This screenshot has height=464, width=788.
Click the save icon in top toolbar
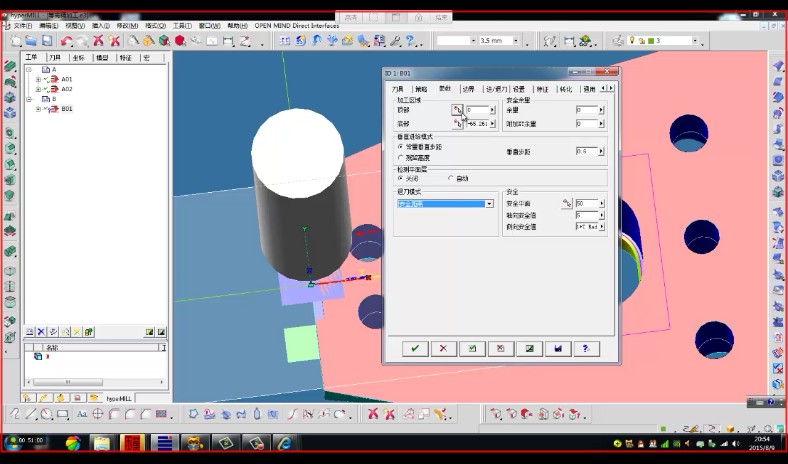[47, 41]
